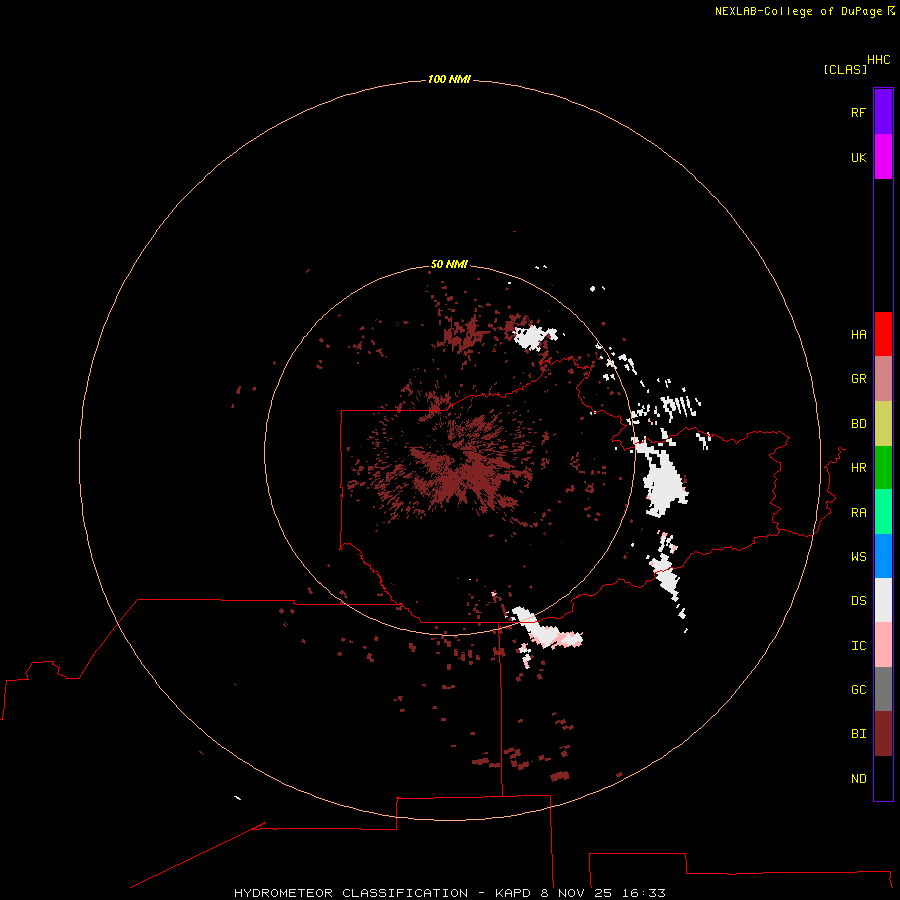Image resolution: width=900 pixels, height=900 pixels.
Task: Click the RF legend label
Action: click(x=858, y=112)
